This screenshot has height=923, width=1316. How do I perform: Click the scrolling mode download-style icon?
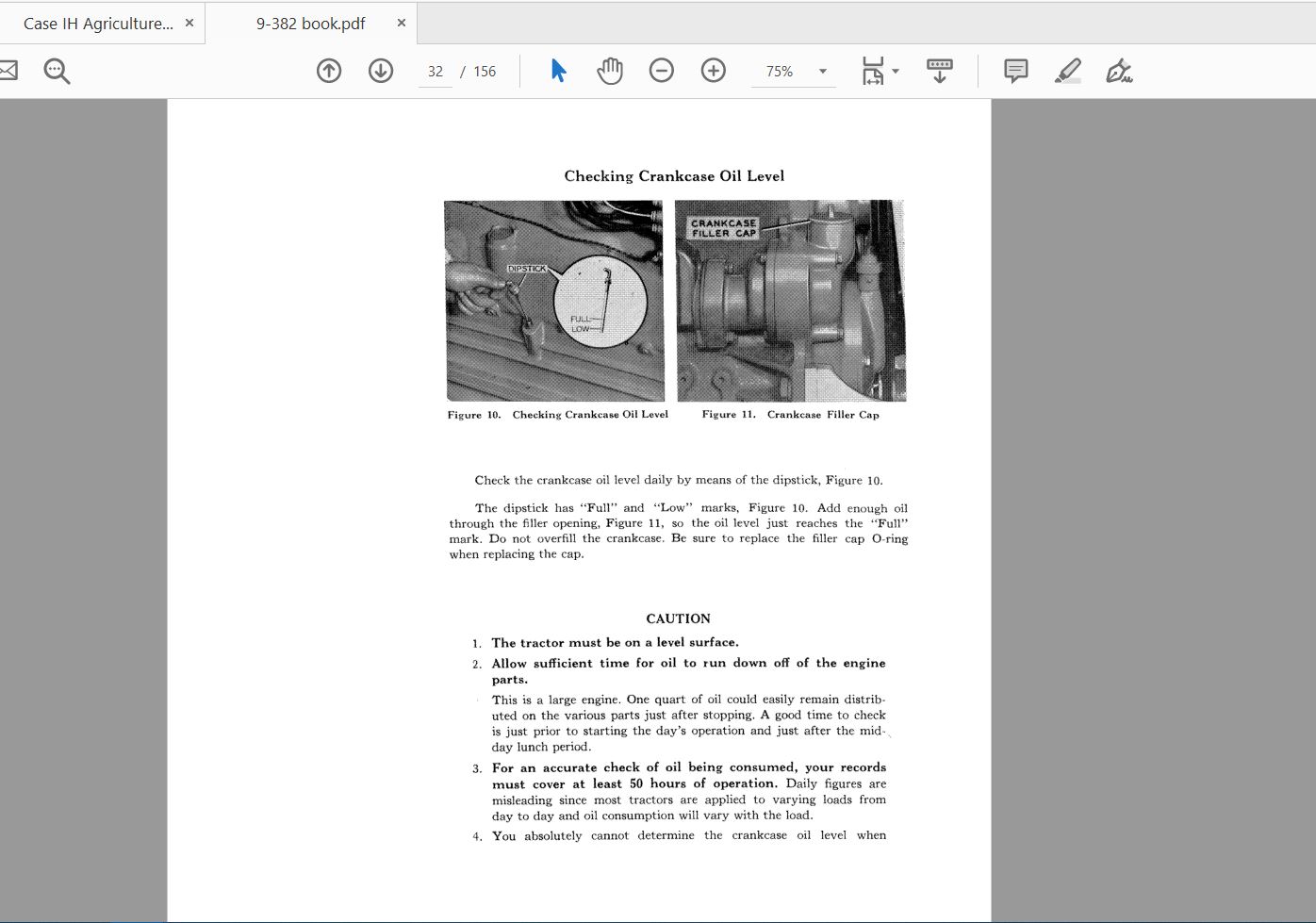(940, 71)
